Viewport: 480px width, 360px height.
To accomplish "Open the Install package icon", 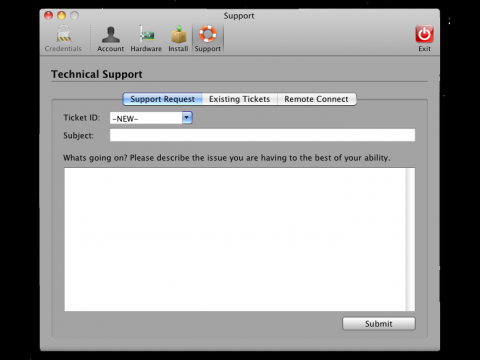I will [x=179, y=34].
